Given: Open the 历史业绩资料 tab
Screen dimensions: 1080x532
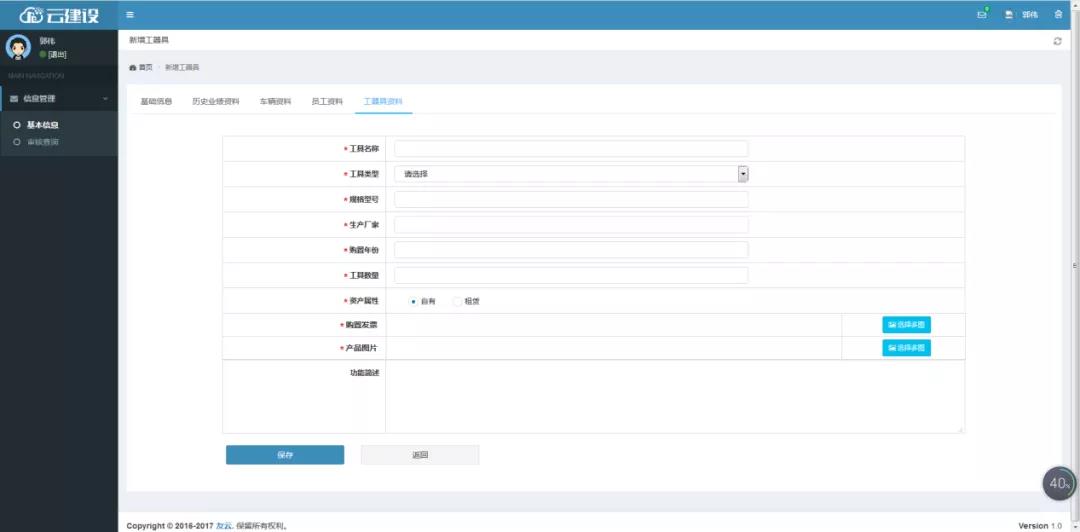Looking at the screenshot, I should (216, 101).
